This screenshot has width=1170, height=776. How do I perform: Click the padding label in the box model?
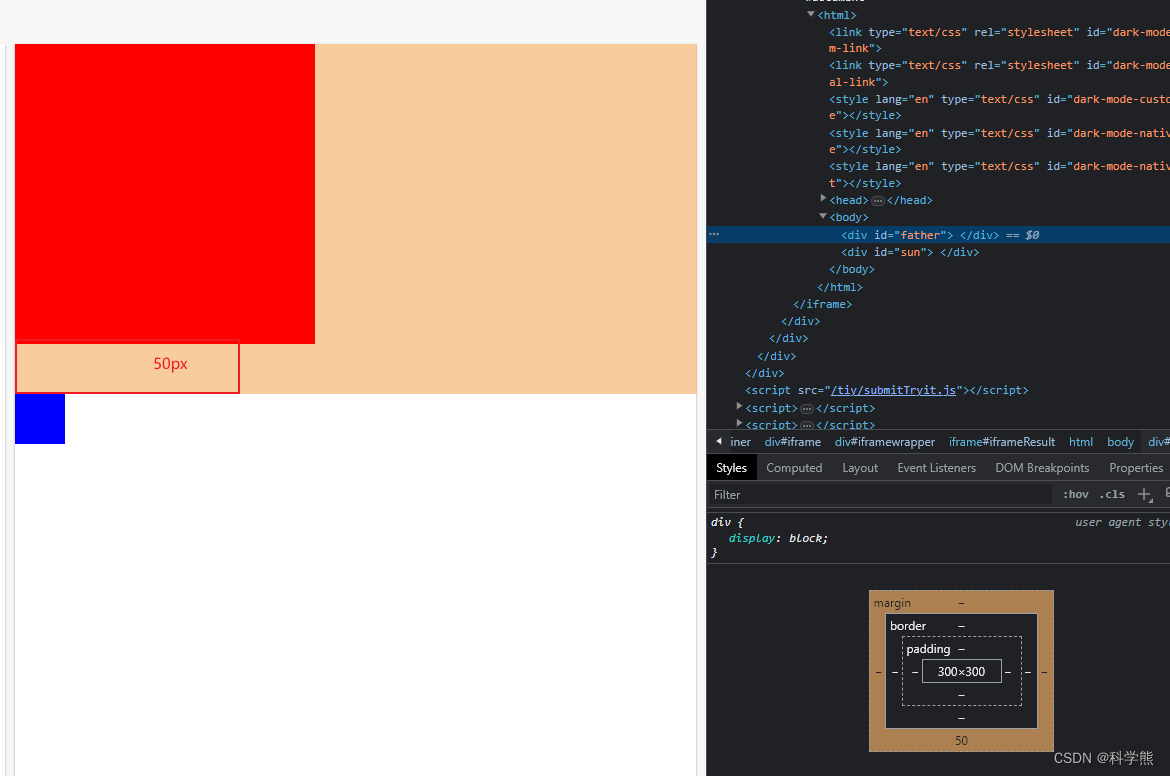pyautogui.click(x=928, y=649)
